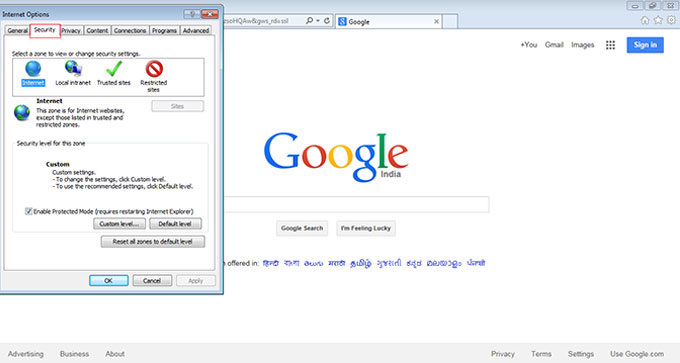Switch Google to Hindi language link

pyautogui.click(x=271, y=263)
